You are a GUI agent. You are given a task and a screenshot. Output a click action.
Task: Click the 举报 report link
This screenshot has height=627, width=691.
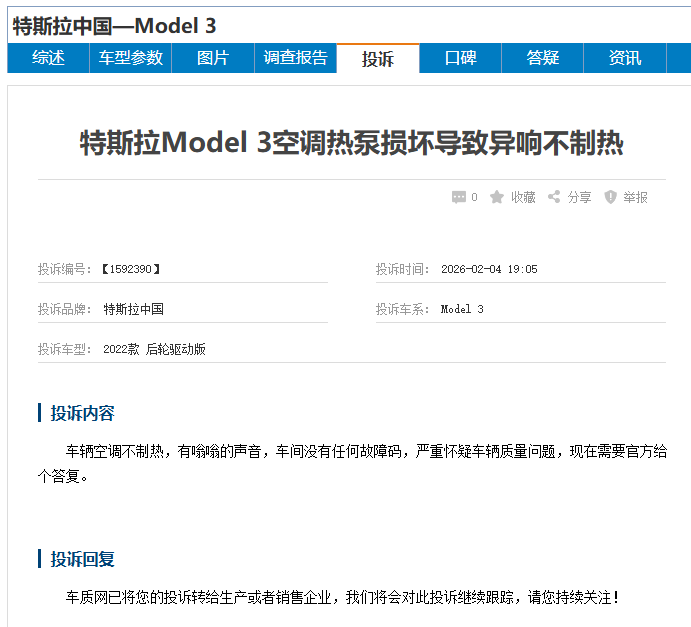[635, 197]
